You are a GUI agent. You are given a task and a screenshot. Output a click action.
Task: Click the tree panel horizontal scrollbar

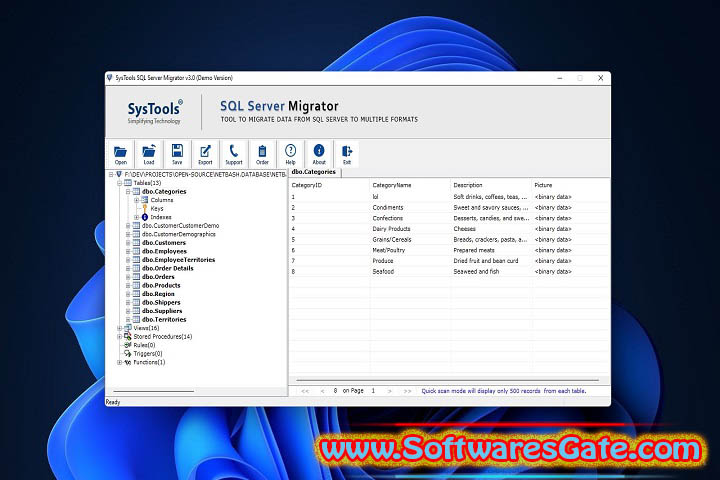point(153,391)
